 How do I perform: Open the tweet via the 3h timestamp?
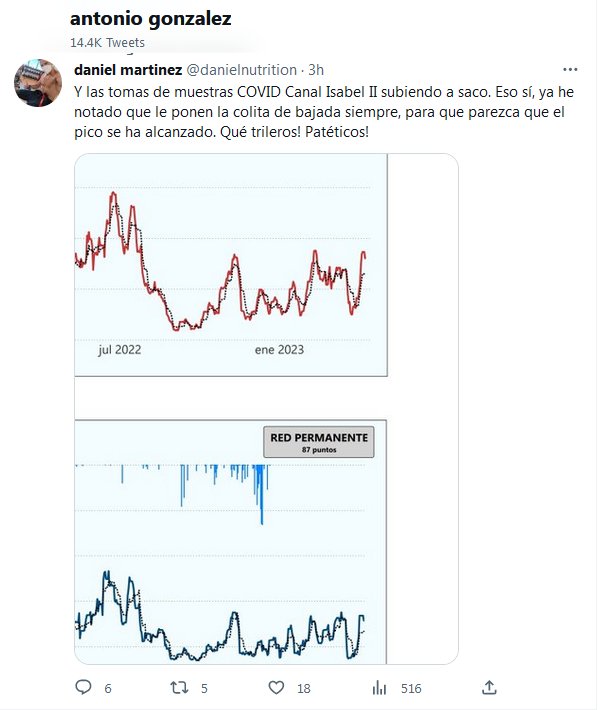316,70
